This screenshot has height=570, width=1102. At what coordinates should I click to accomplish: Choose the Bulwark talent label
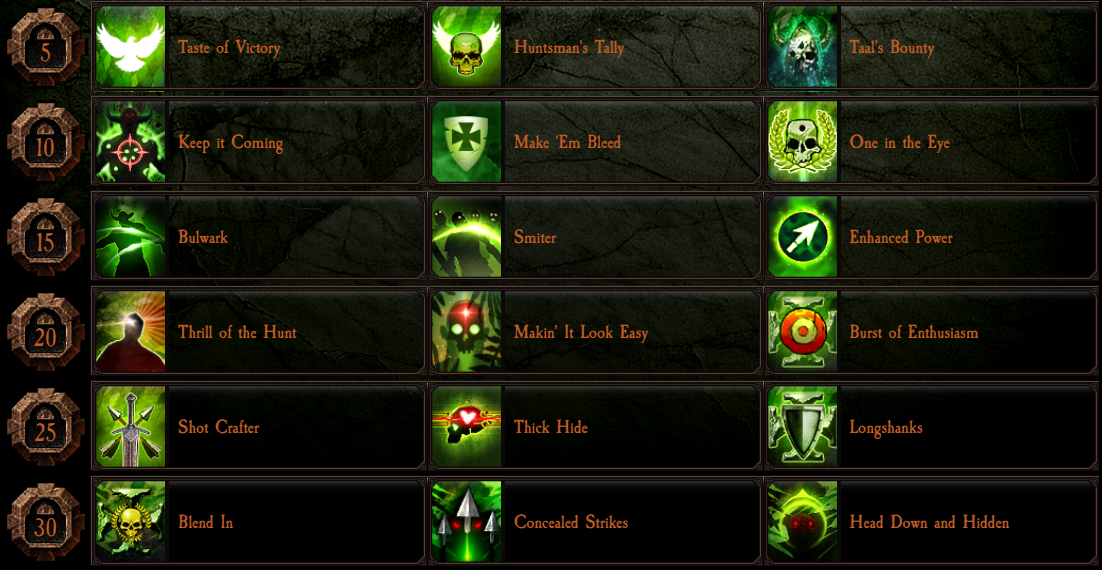click(x=203, y=238)
